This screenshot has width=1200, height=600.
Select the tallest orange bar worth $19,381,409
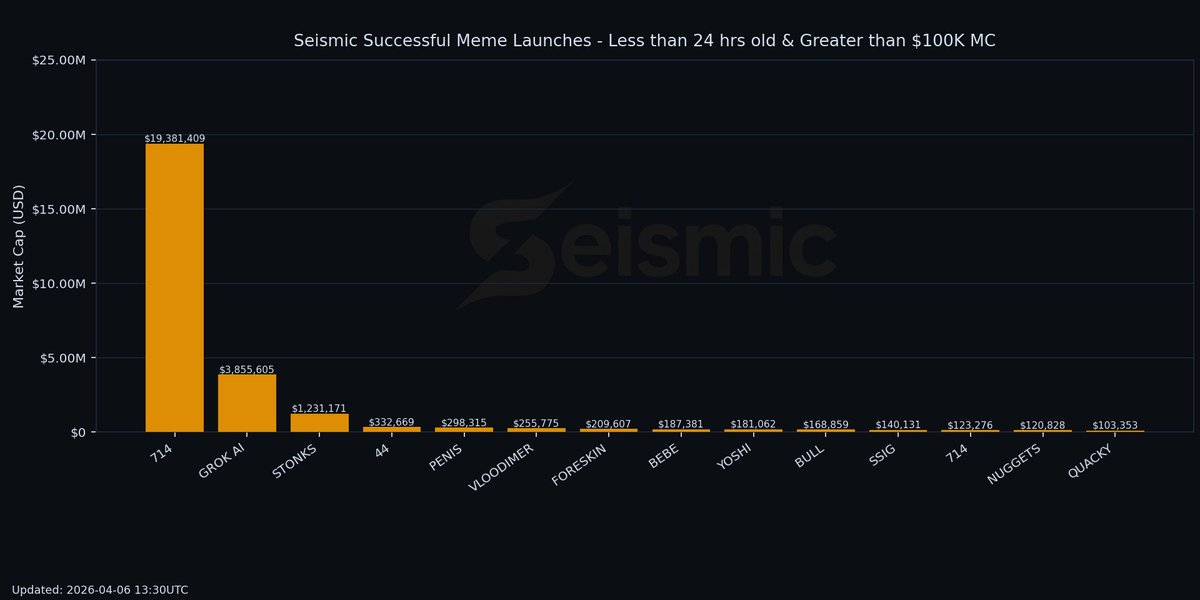coord(175,288)
